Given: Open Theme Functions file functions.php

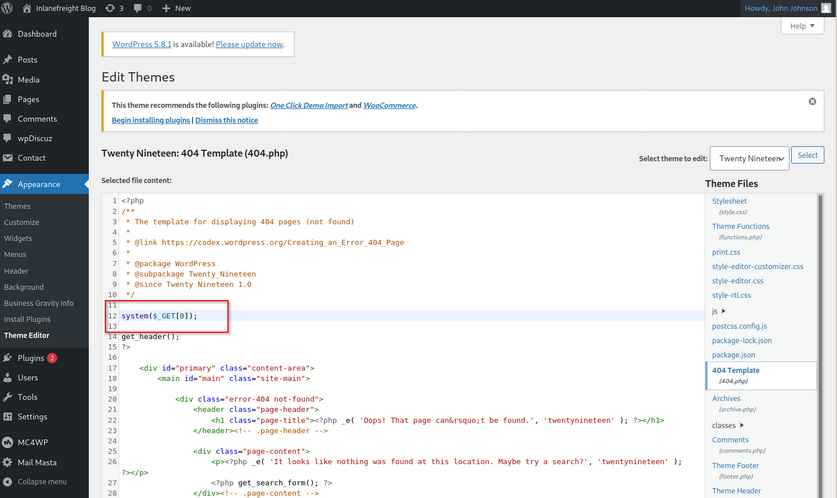Looking at the screenshot, I should tap(740, 226).
